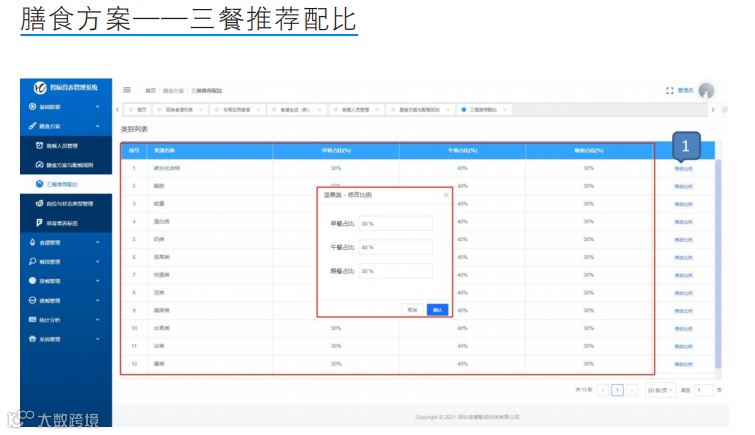Viewport: 755px width, 435px height.
Task: Close the 修改比例 dialog with X
Action: [446, 195]
